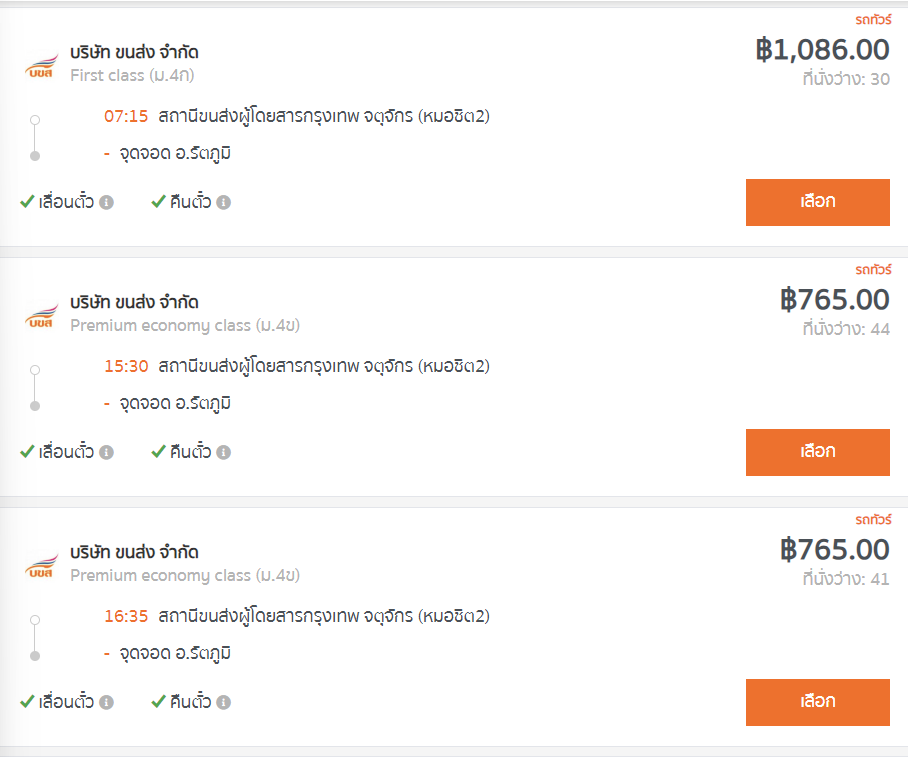Click the บขส logo on 15:30 trip
Screen dimensions: 908x757
pyautogui.click(x=41, y=316)
